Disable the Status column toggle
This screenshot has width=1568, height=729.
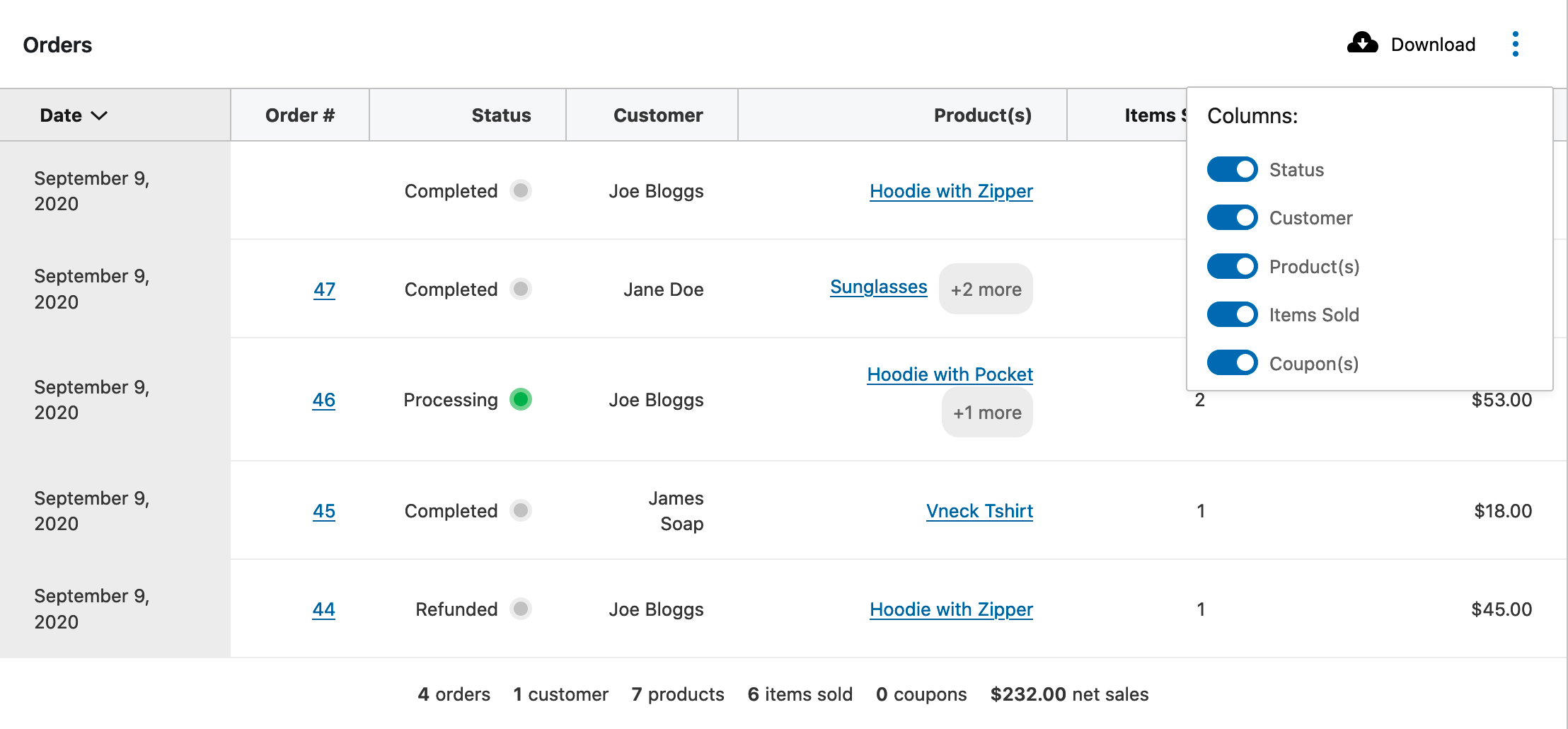pos(1232,169)
